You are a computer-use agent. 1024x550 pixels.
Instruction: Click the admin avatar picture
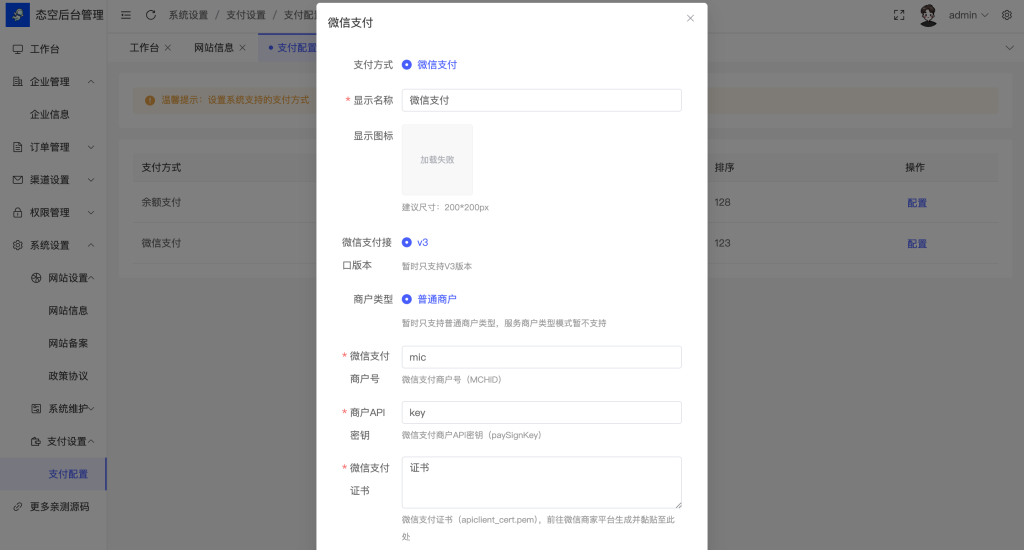tap(928, 15)
